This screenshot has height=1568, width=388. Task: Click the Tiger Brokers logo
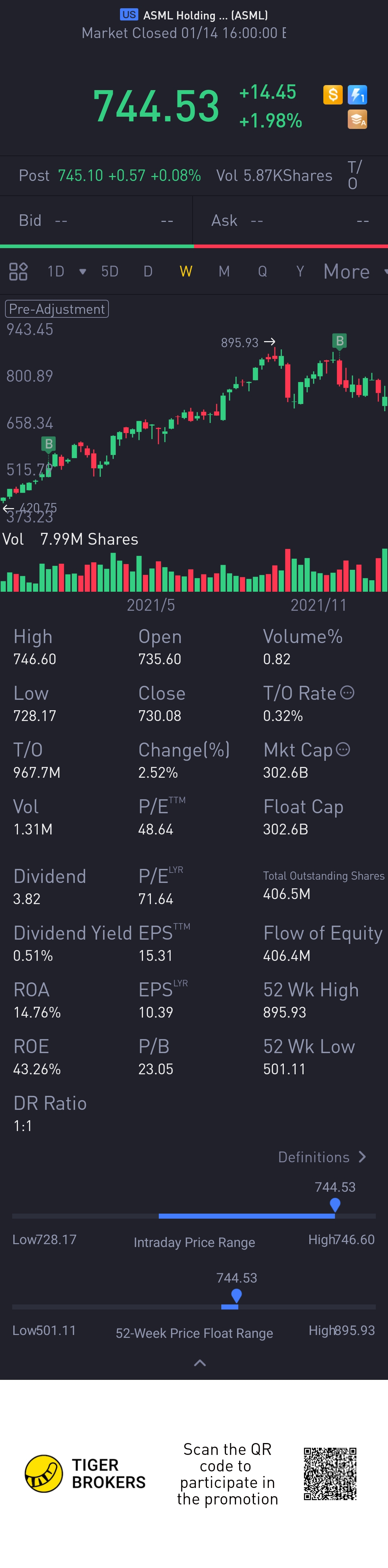[44, 1474]
